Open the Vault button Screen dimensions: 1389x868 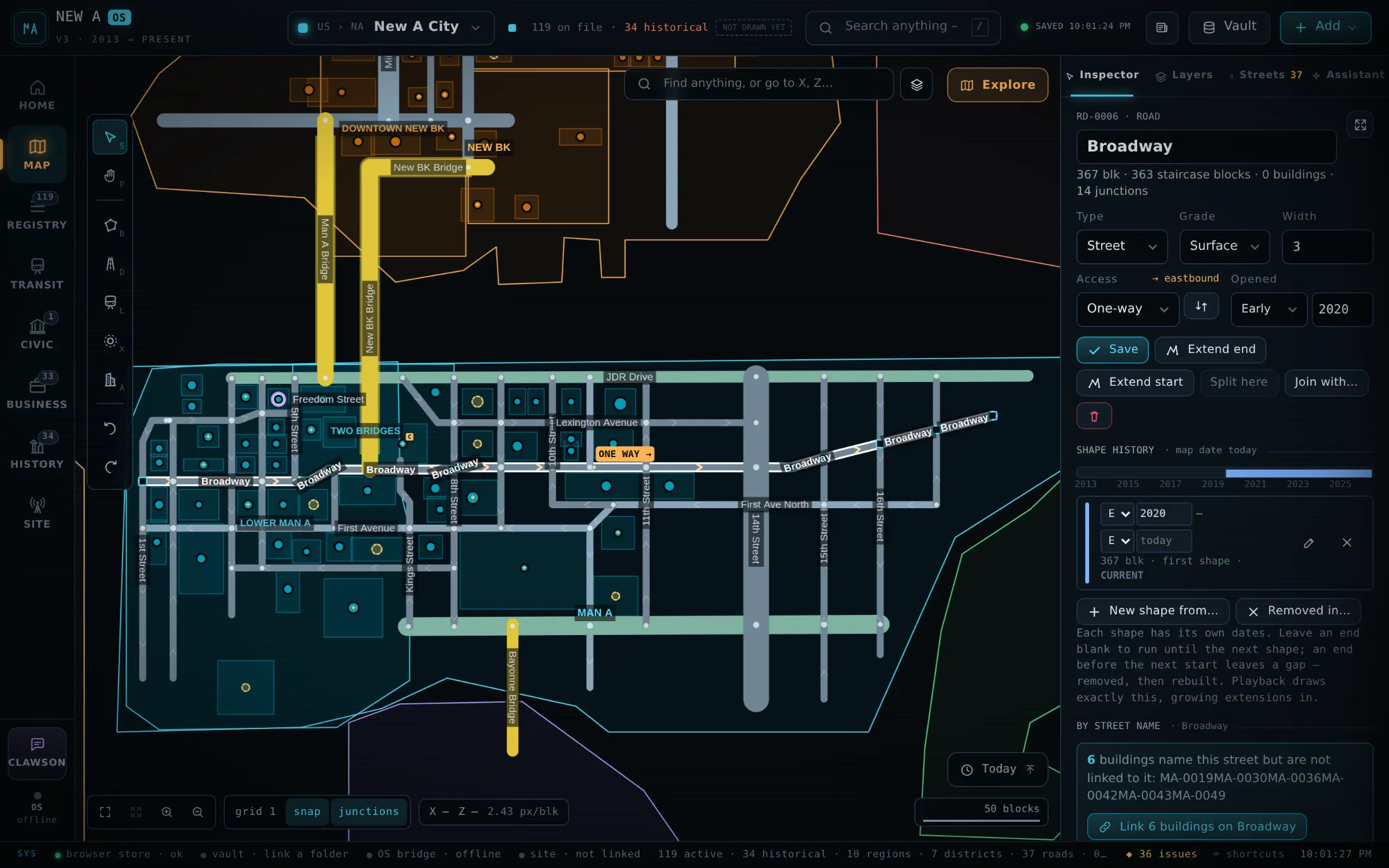click(1229, 27)
